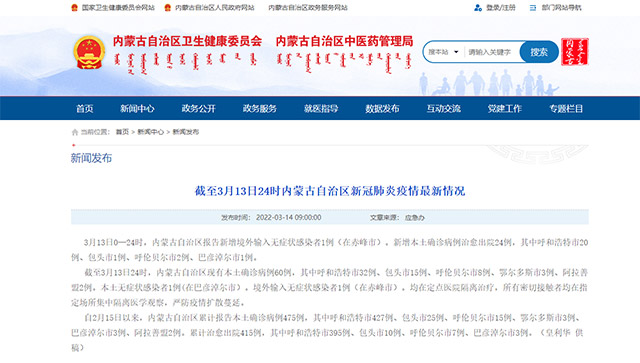Viewport: 640px width, 363px height.
Task: Click the red Mongolian script seal icon
Action: point(575,52)
